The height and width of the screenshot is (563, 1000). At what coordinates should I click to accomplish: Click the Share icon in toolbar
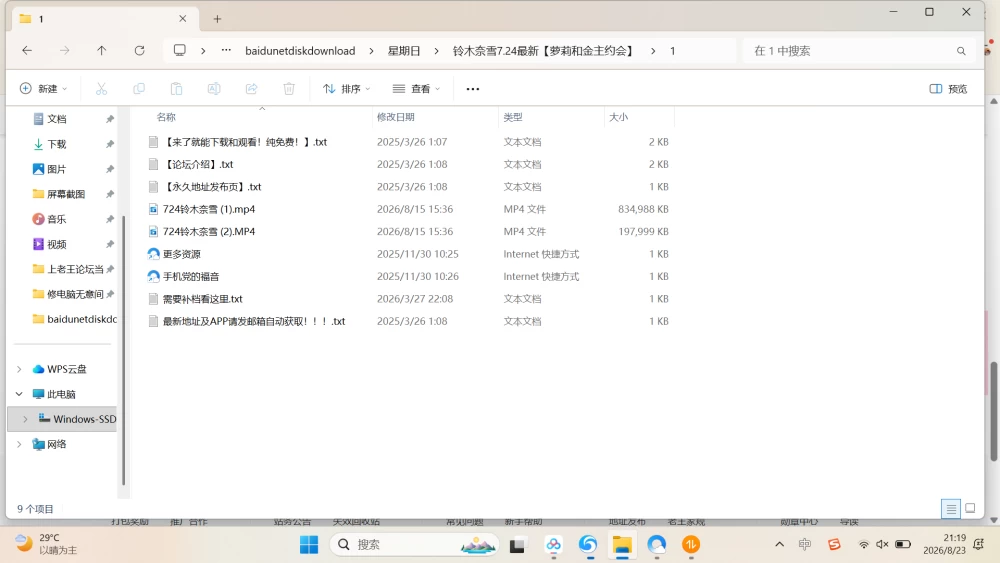click(x=251, y=89)
